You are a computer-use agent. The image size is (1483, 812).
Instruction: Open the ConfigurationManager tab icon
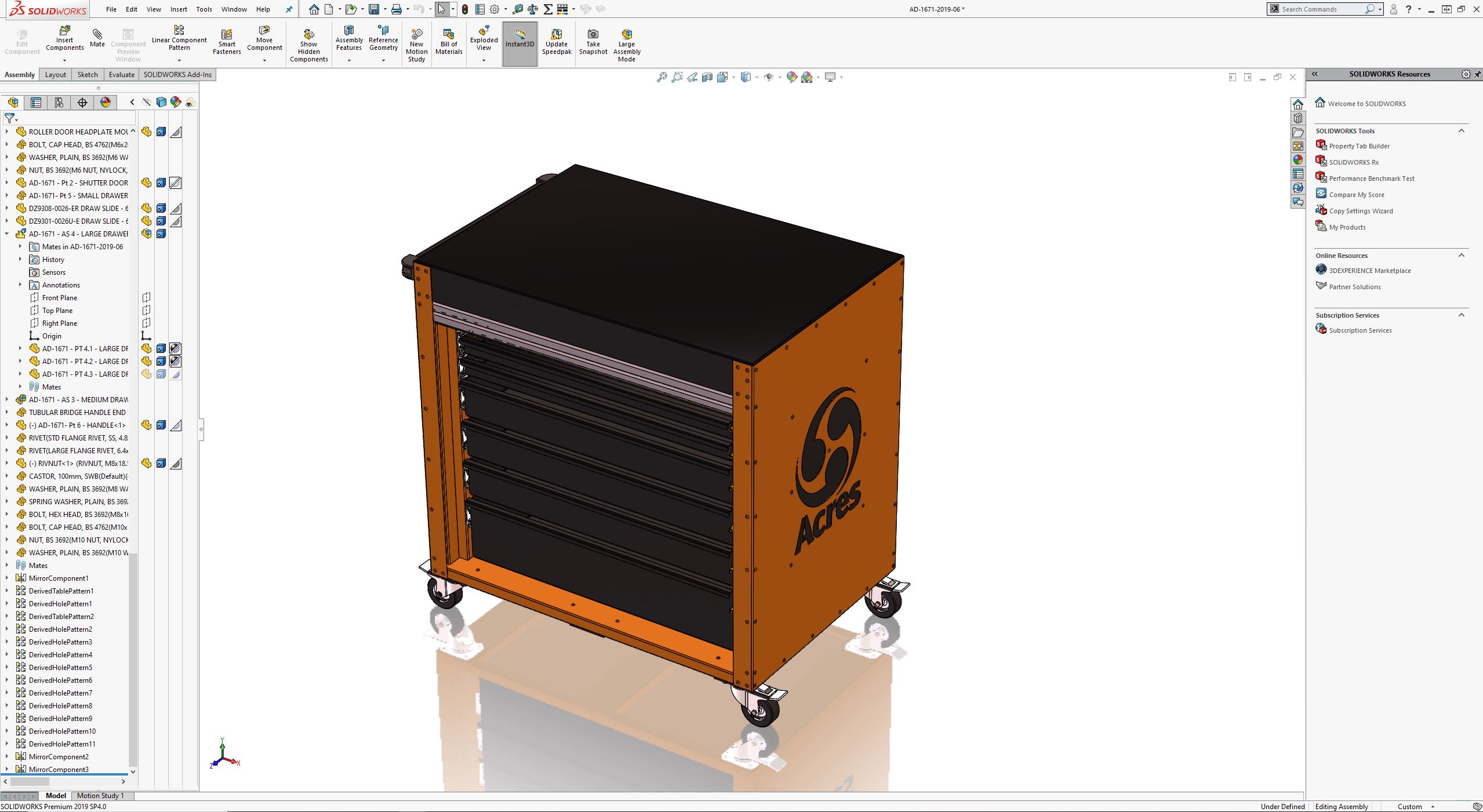tap(59, 103)
